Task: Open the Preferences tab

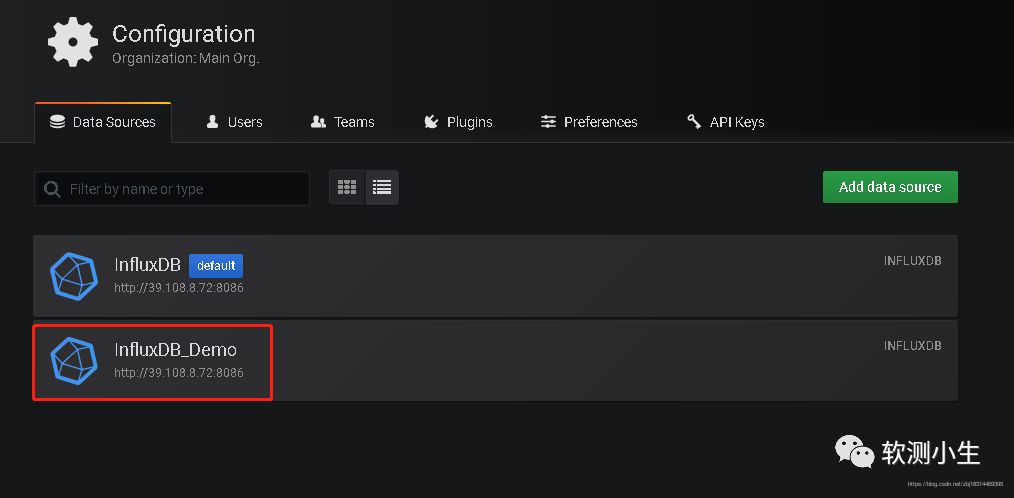Action: [588, 122]
